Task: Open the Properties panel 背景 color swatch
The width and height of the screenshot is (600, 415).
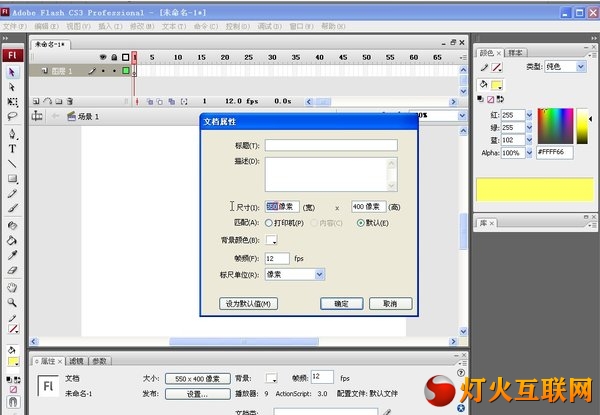Action: pyautogui.click(x=271, y=378)
